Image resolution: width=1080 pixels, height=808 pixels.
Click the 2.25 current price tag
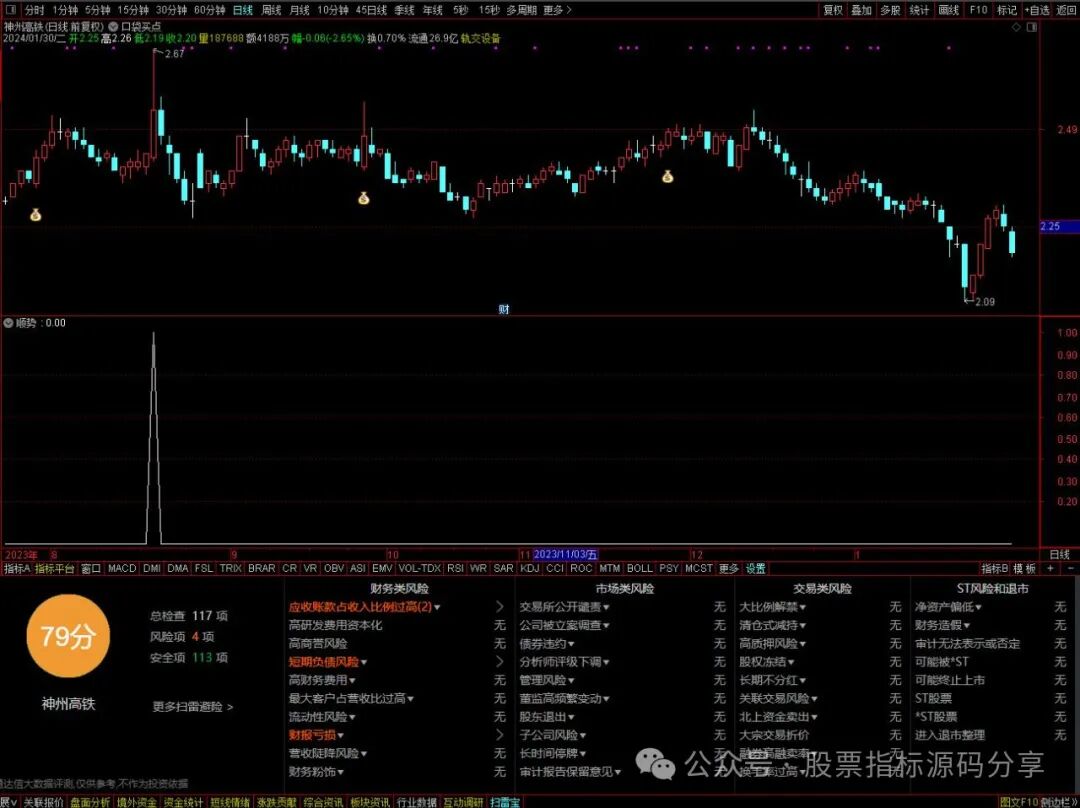tap(1059, 226)
